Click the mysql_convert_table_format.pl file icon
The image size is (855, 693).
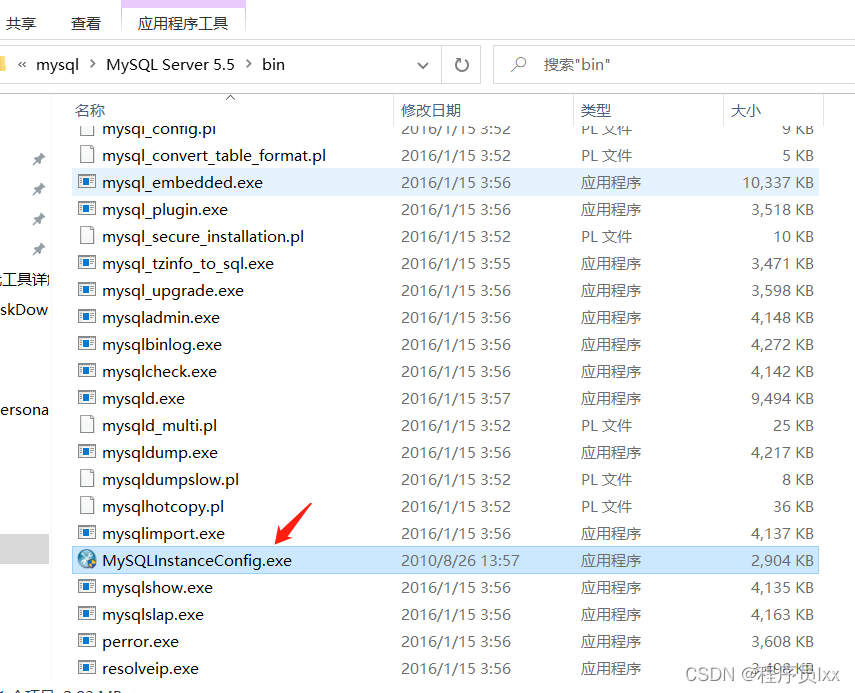87,155
